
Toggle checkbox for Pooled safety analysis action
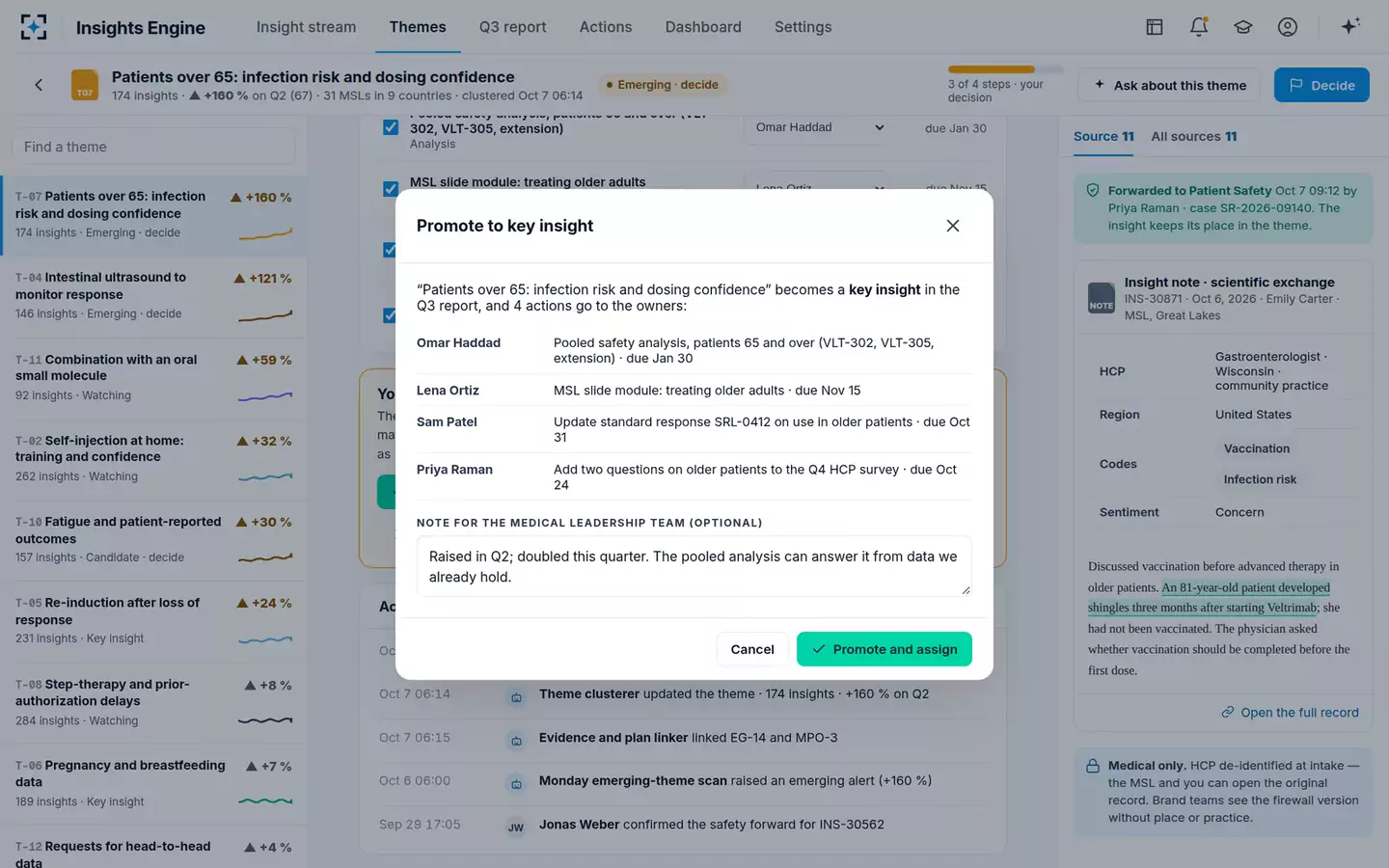391,127
